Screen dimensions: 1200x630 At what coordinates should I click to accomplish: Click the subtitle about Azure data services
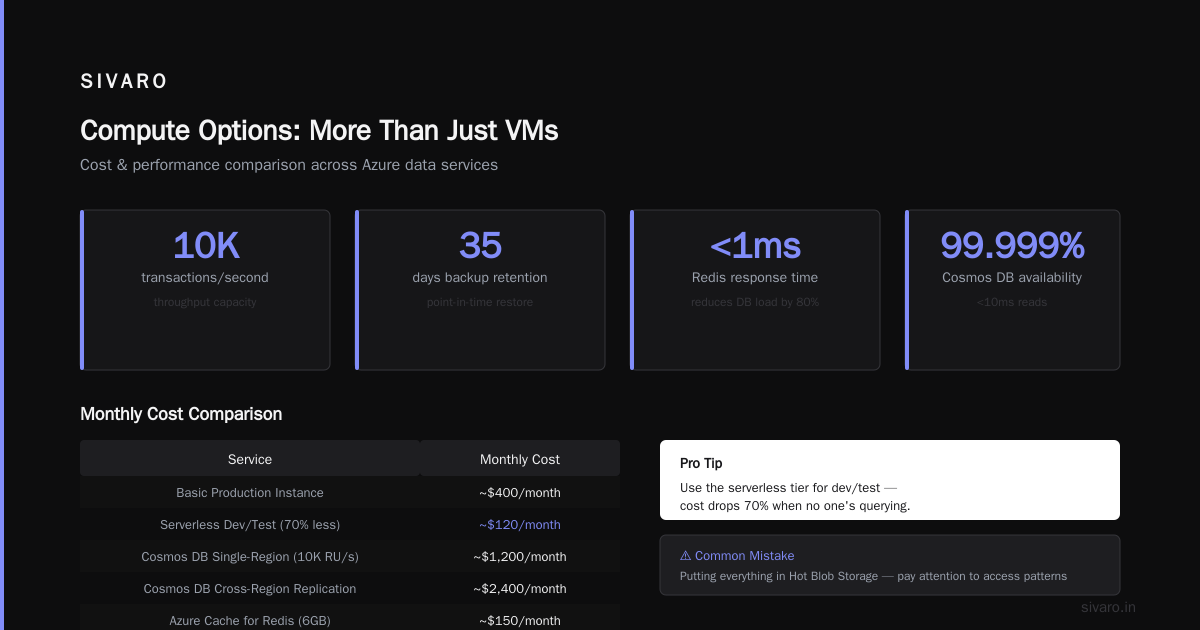[289, 165]
